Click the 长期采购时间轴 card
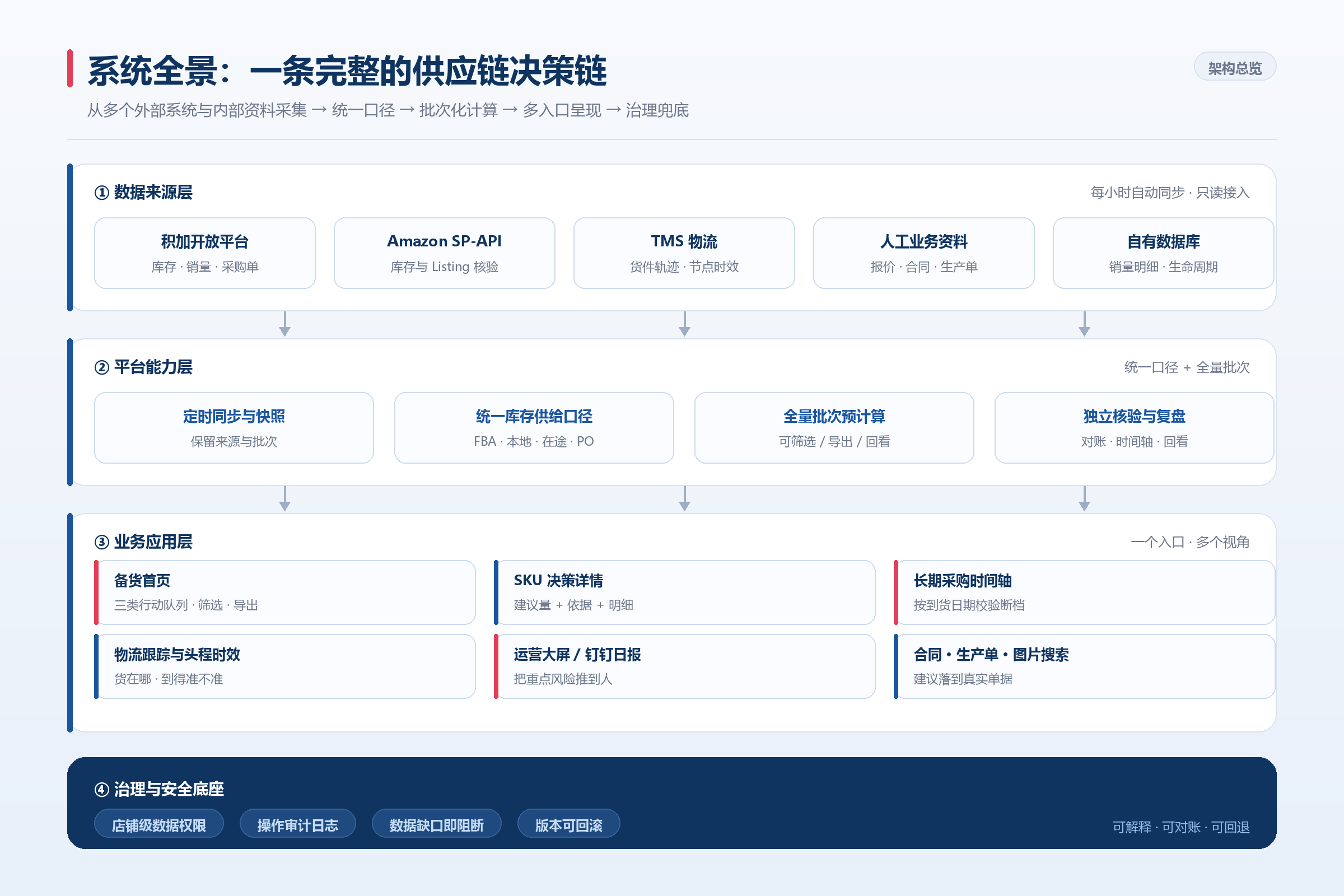1344x896 pixels. [1084, 592]
